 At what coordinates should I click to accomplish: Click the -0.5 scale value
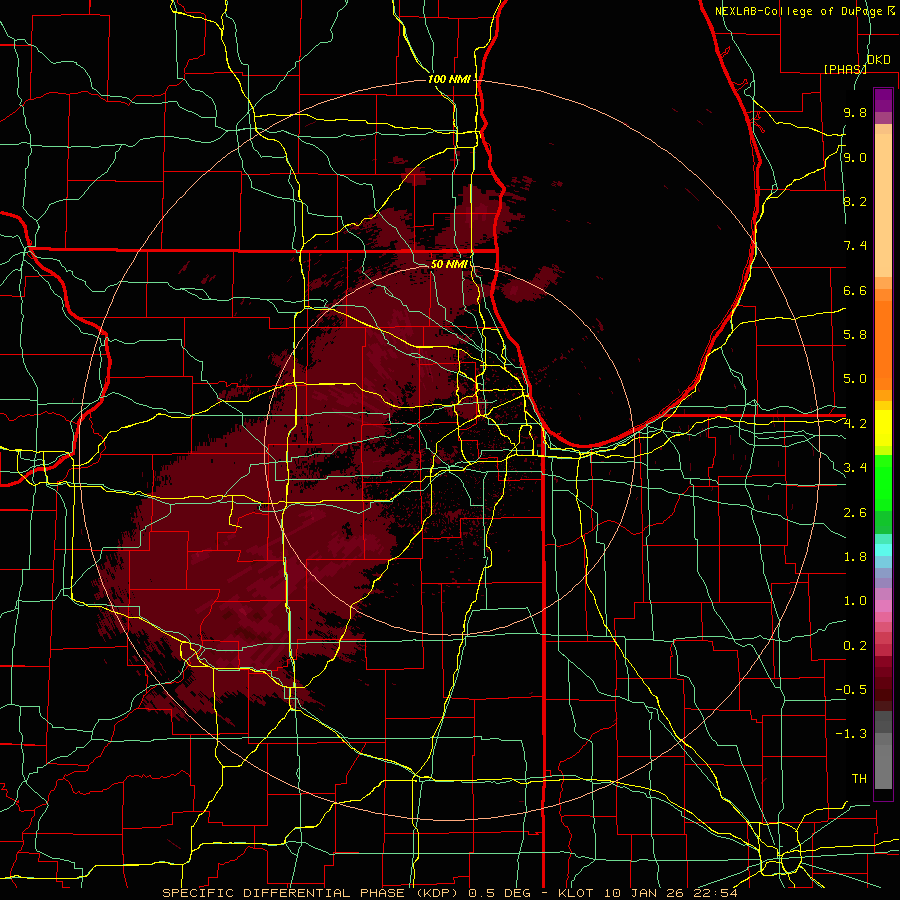[x=851, y=690]
